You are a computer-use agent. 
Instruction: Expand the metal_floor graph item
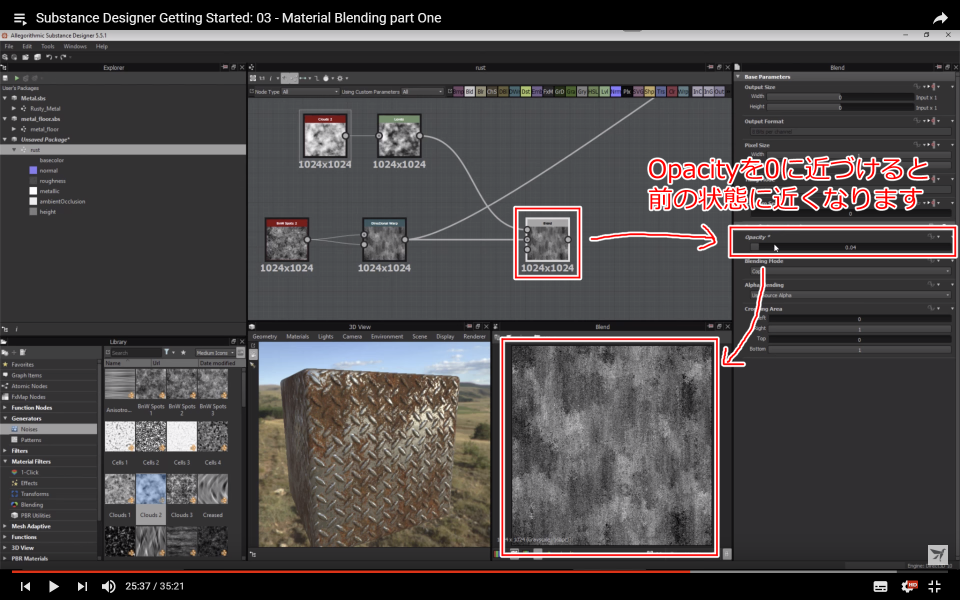coord(13,129)
